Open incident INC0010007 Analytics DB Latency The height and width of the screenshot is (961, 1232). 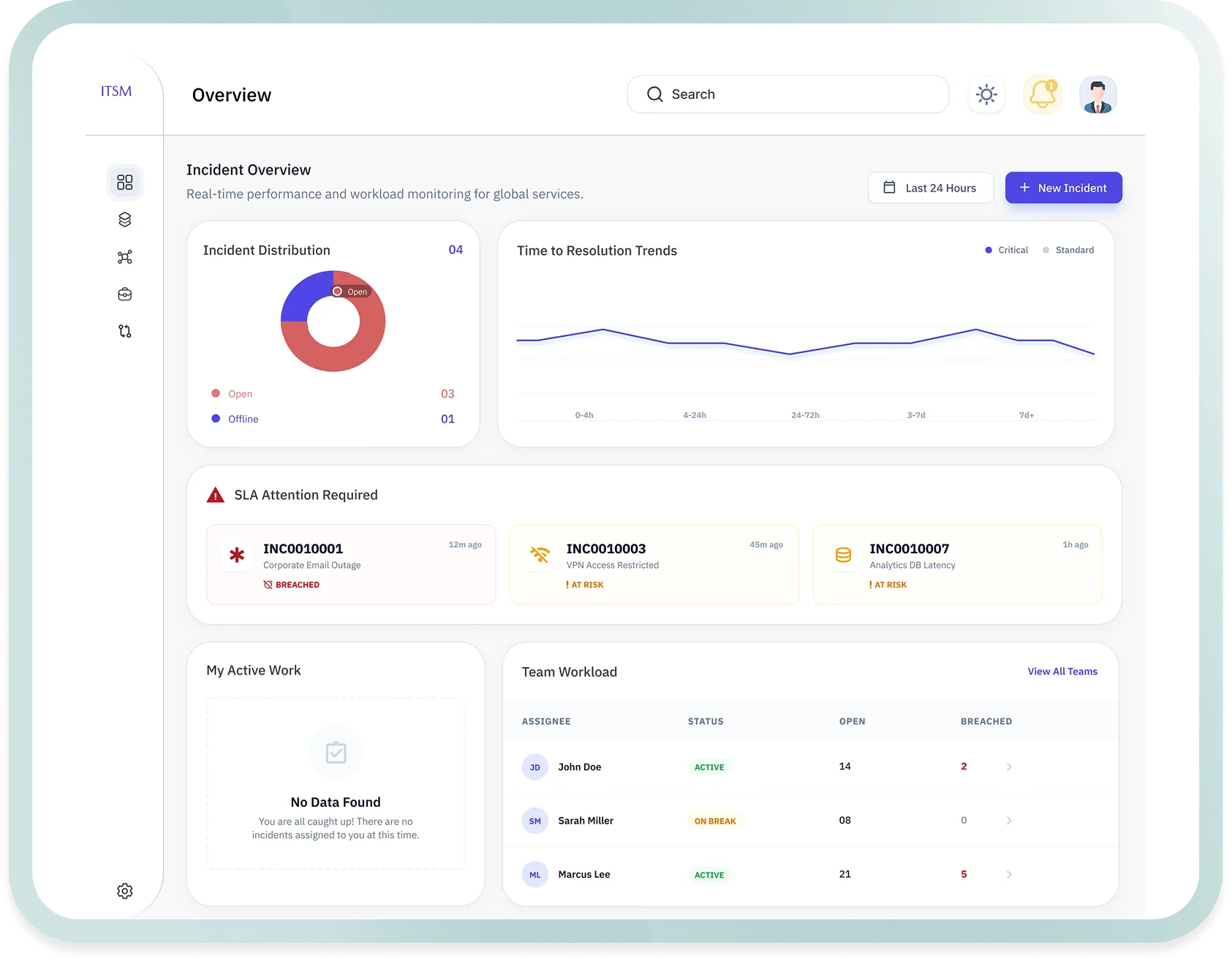(957, 564)
